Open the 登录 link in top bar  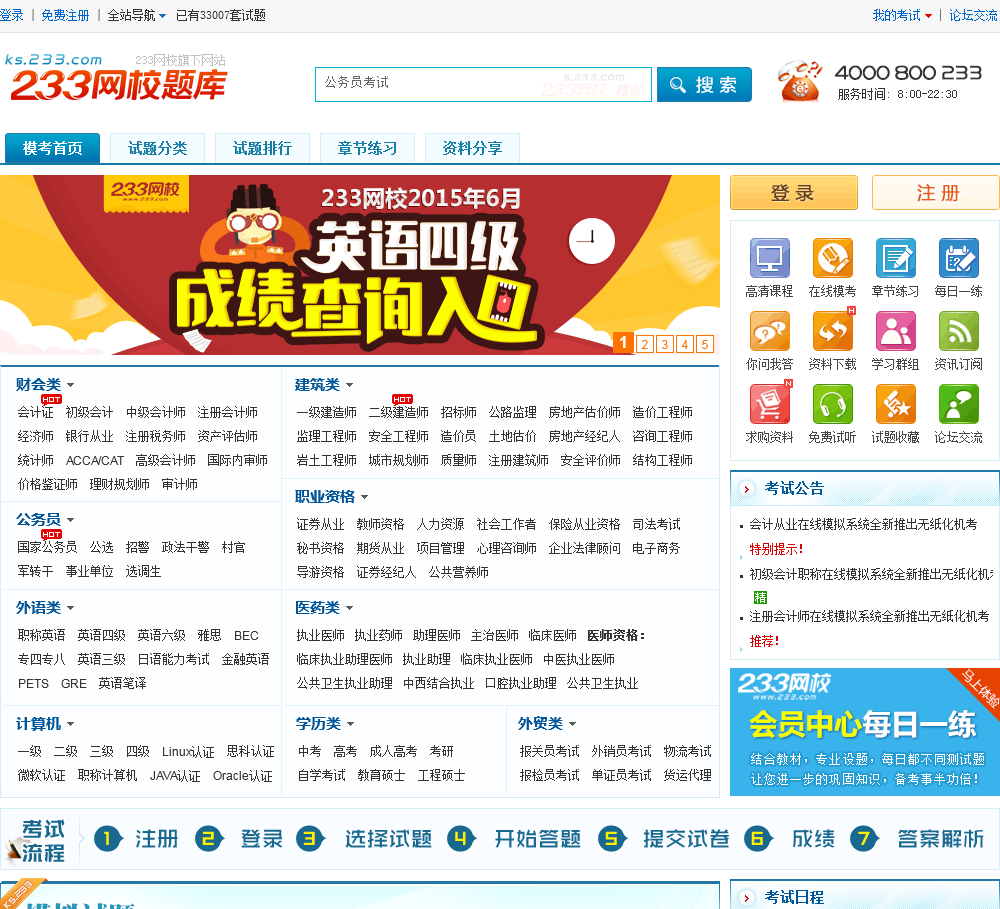pos(11,15)
